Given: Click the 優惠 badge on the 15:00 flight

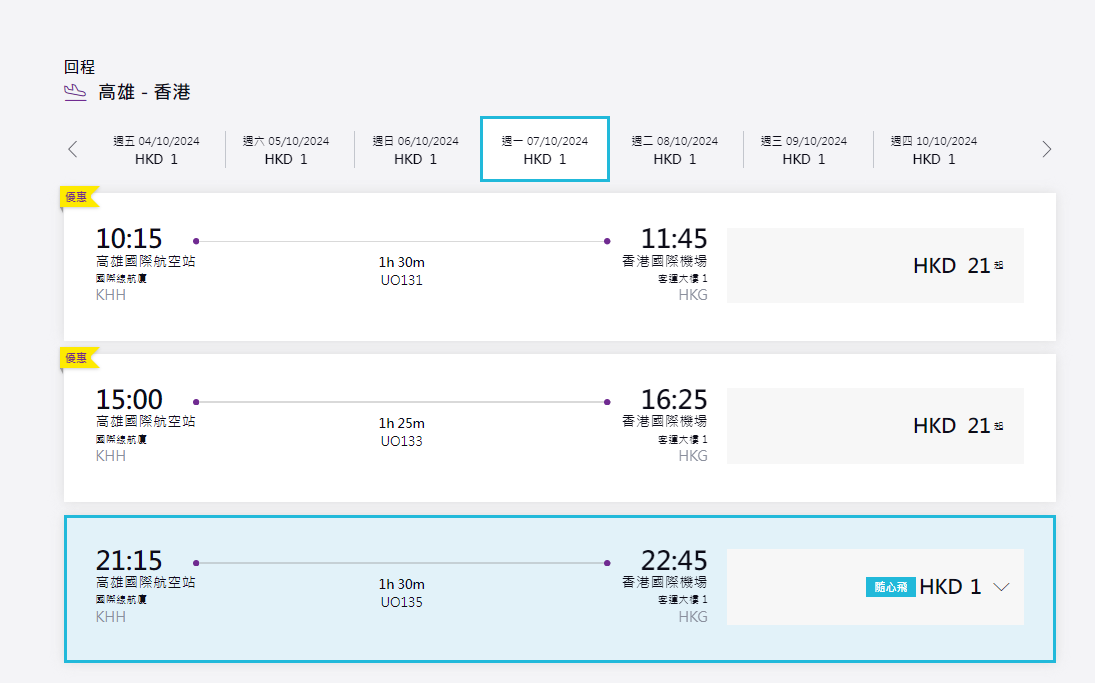Looking at the screenshot, I should click(78, 358).
